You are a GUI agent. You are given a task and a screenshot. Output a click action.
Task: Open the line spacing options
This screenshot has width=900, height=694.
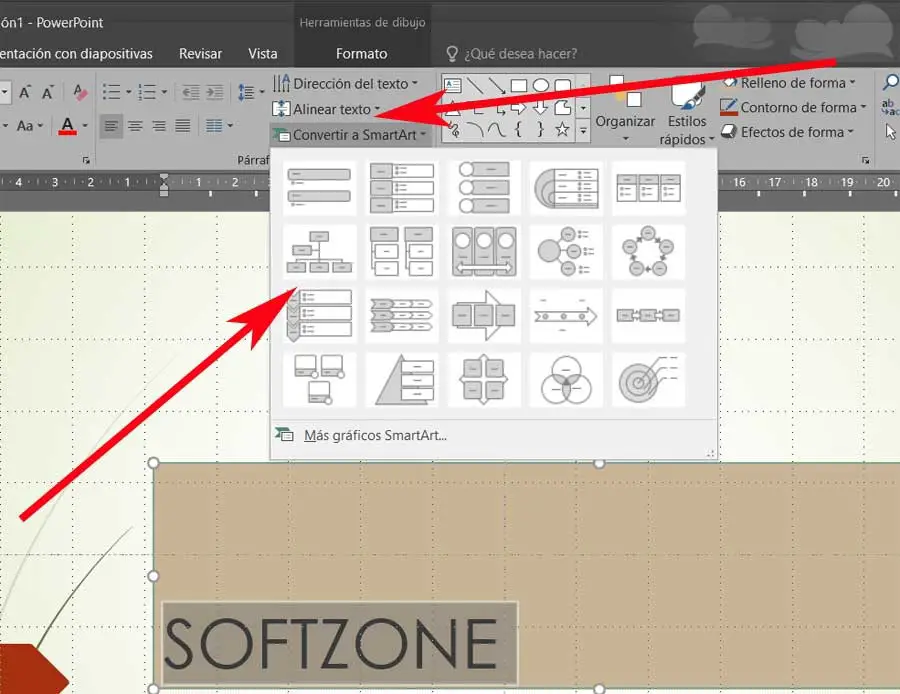point(251,92)
